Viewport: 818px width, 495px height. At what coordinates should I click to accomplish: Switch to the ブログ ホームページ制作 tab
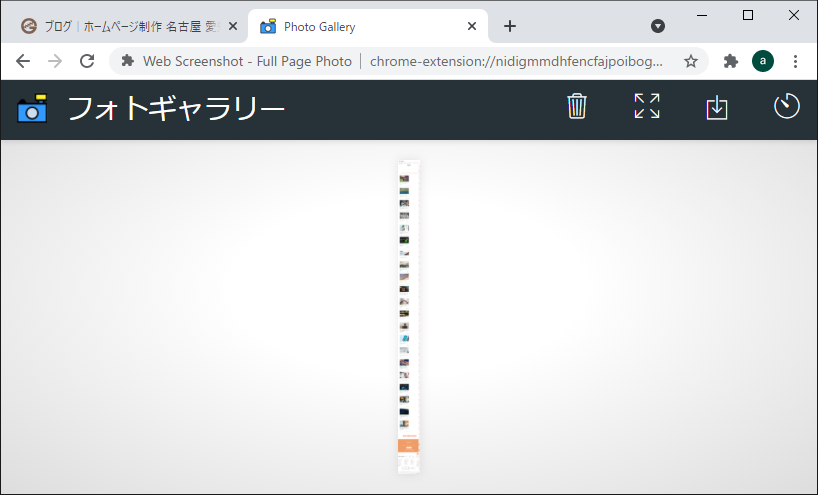(120, 27)
